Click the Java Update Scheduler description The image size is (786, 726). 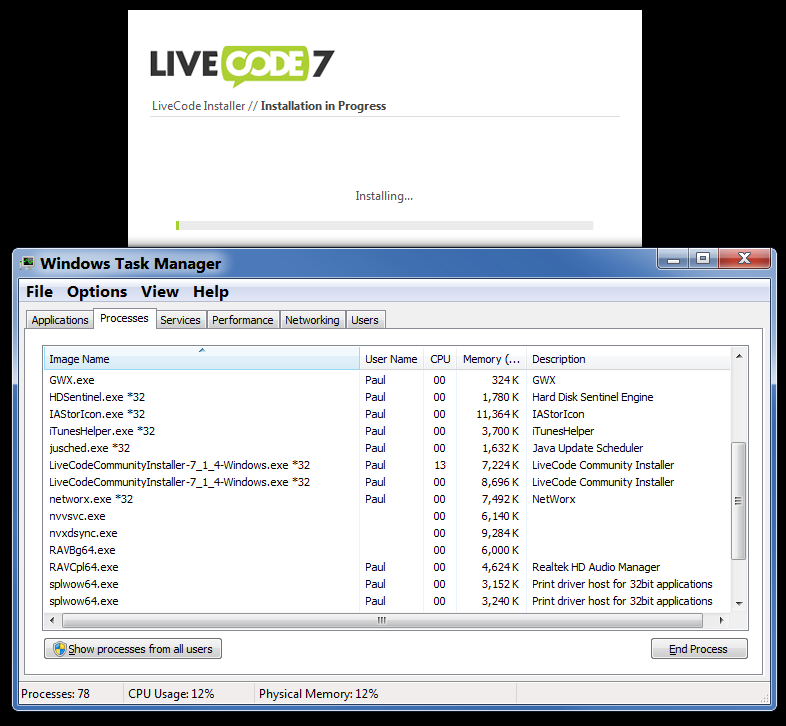(x=587, y=448)
